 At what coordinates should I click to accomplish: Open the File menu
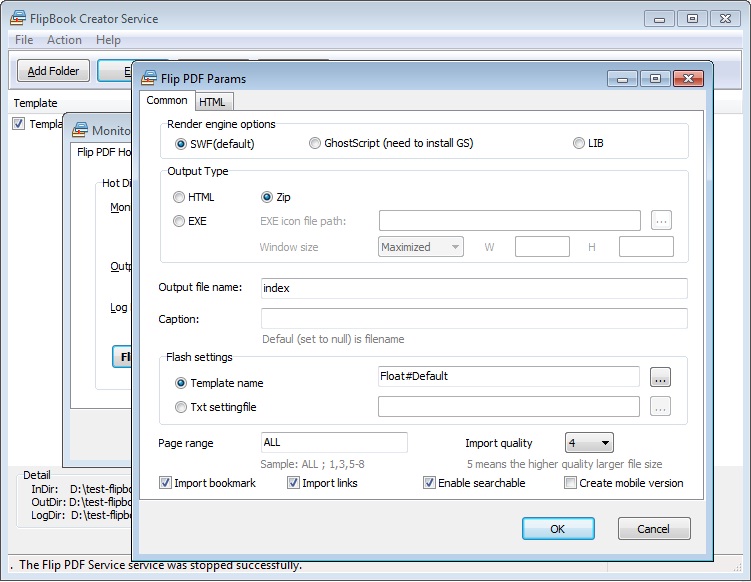click(24, 40)
